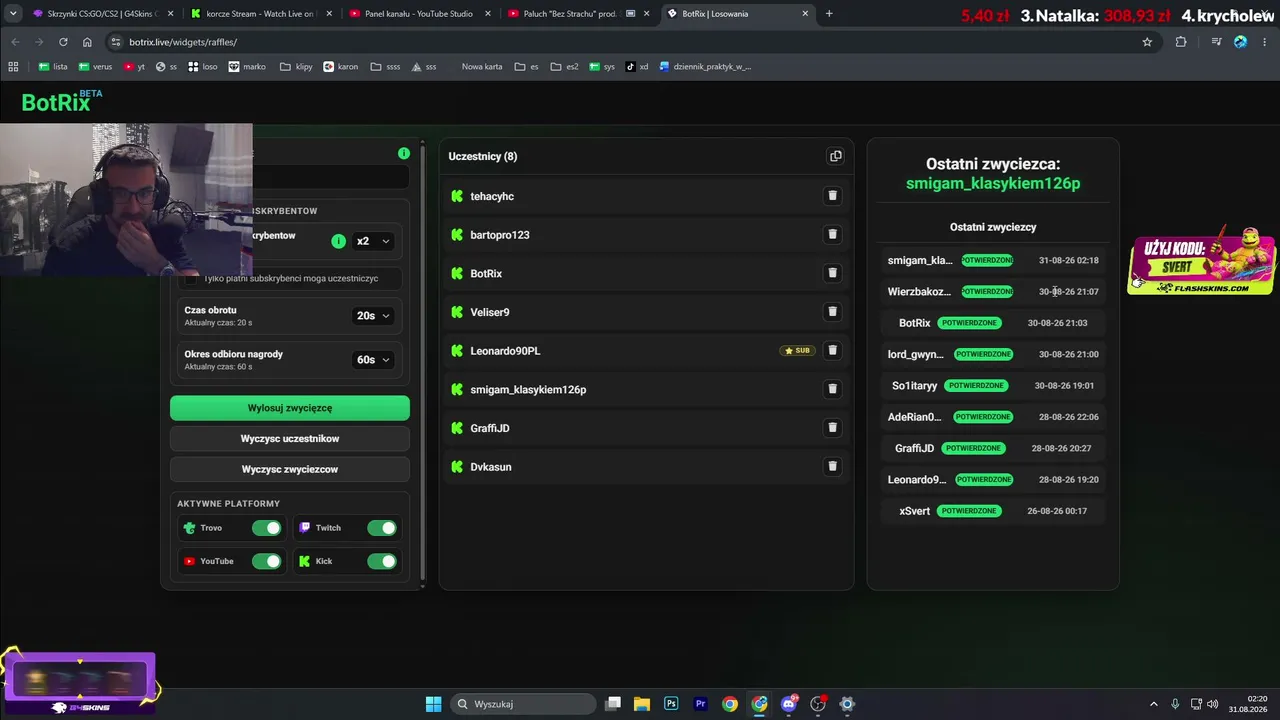Open Premiere Pro from the taskbar
Screen dimensions: 1280x720
click(x=701, y=704)
